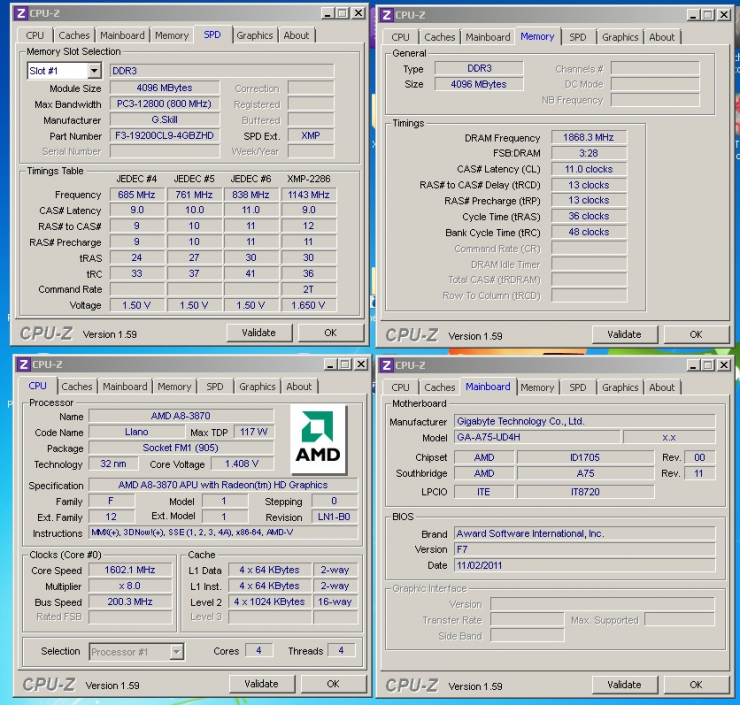Switch to SPD tab in CPU window
This screenshot has width=740, height=705.
(x=215, y=386)
